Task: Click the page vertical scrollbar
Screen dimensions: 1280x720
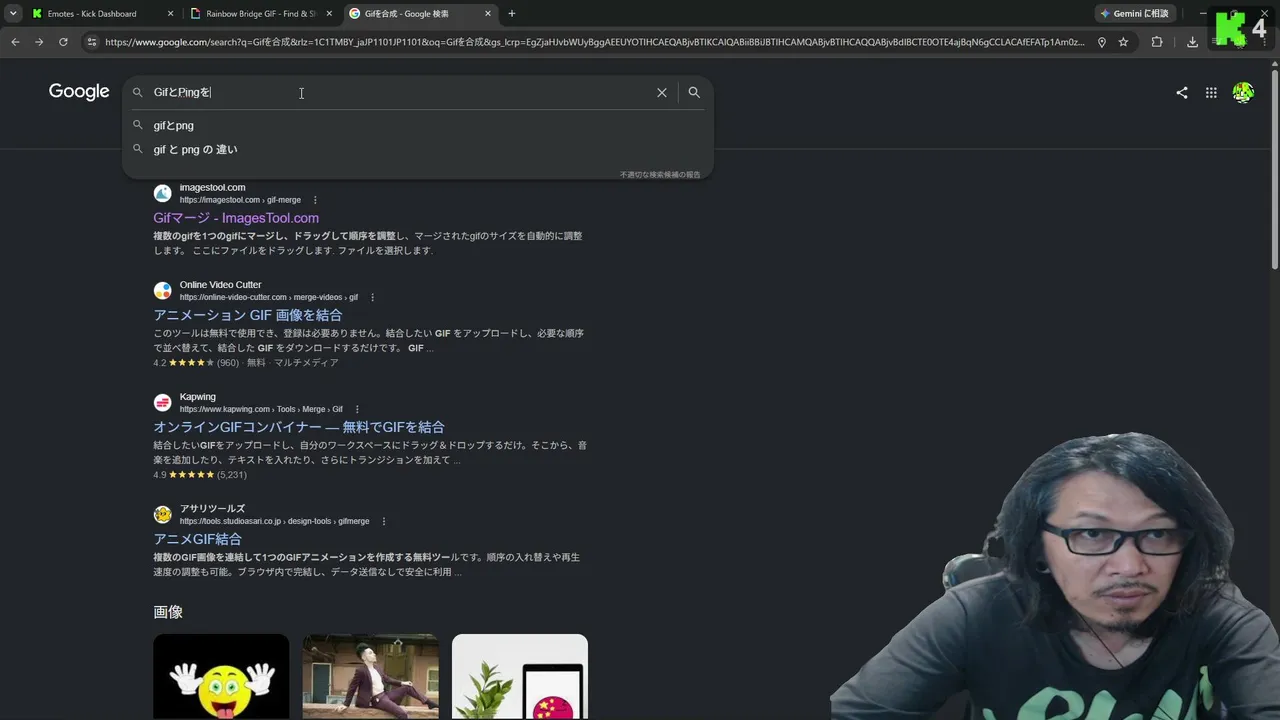Action: pos(1274,167)
